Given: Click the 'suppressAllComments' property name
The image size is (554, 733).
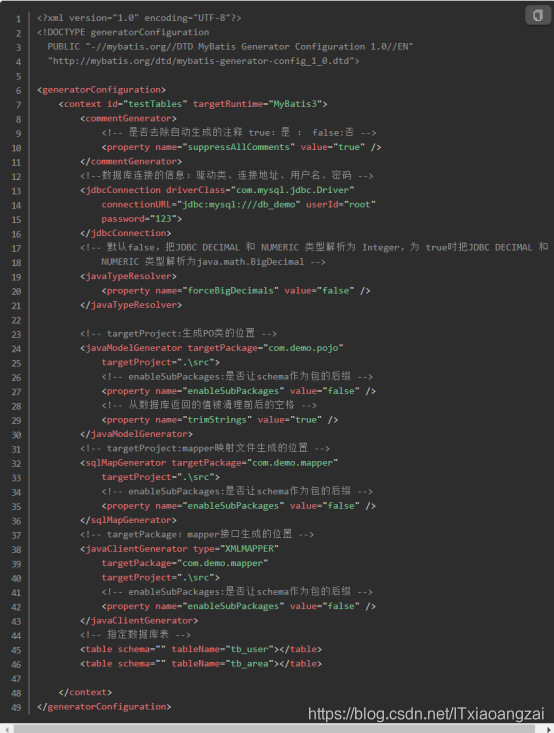Looking at the screenshot, I should [x=238, y=147].
